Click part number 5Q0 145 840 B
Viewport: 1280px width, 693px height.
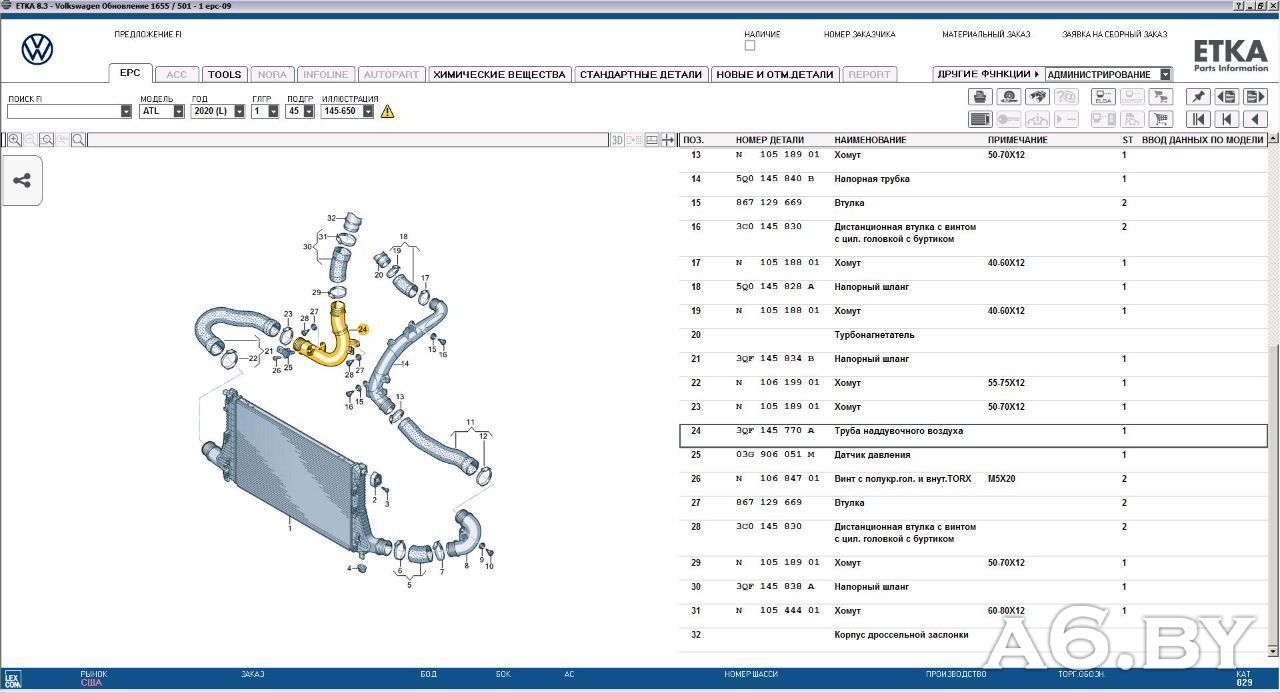tap(776, 179)
